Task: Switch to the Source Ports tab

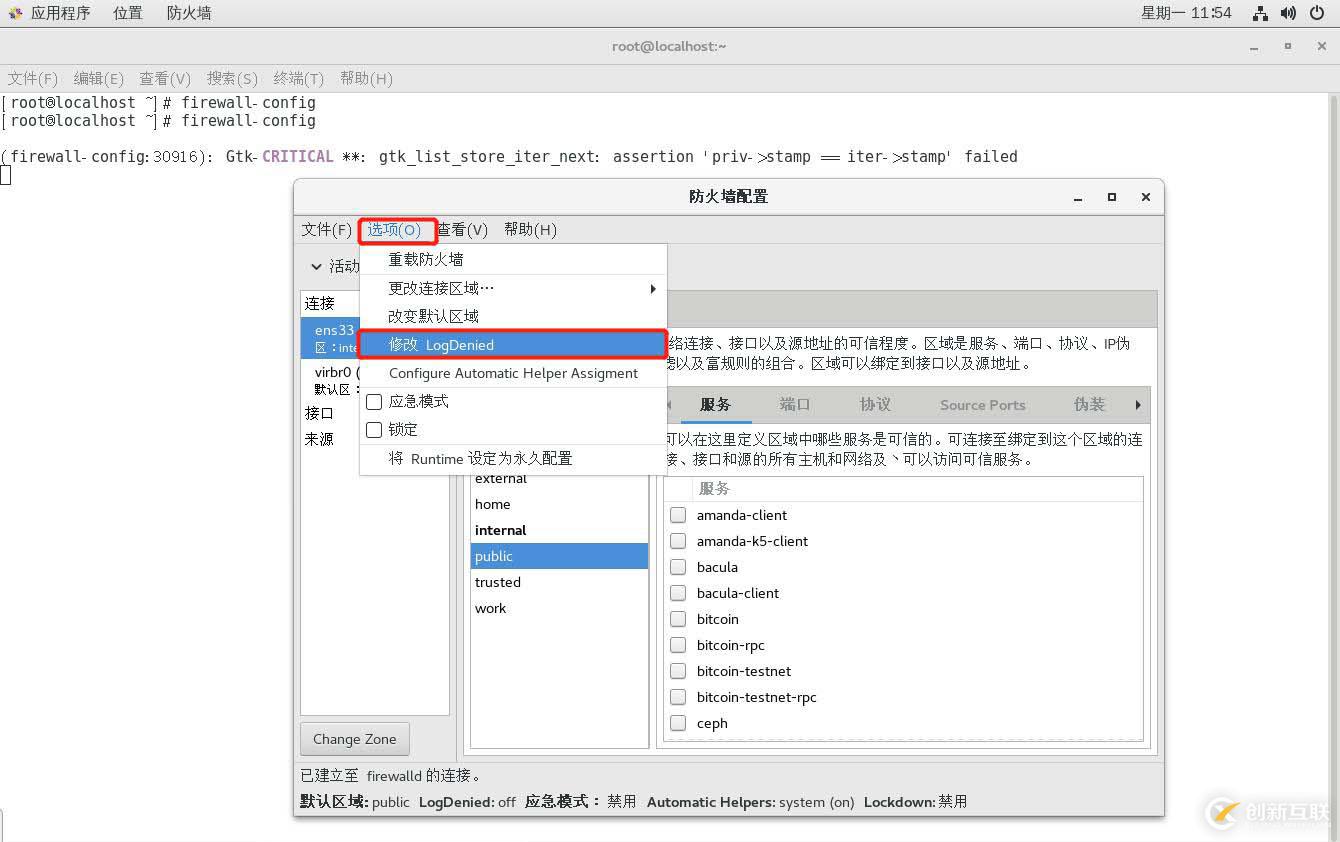Action: coord(982,404)
